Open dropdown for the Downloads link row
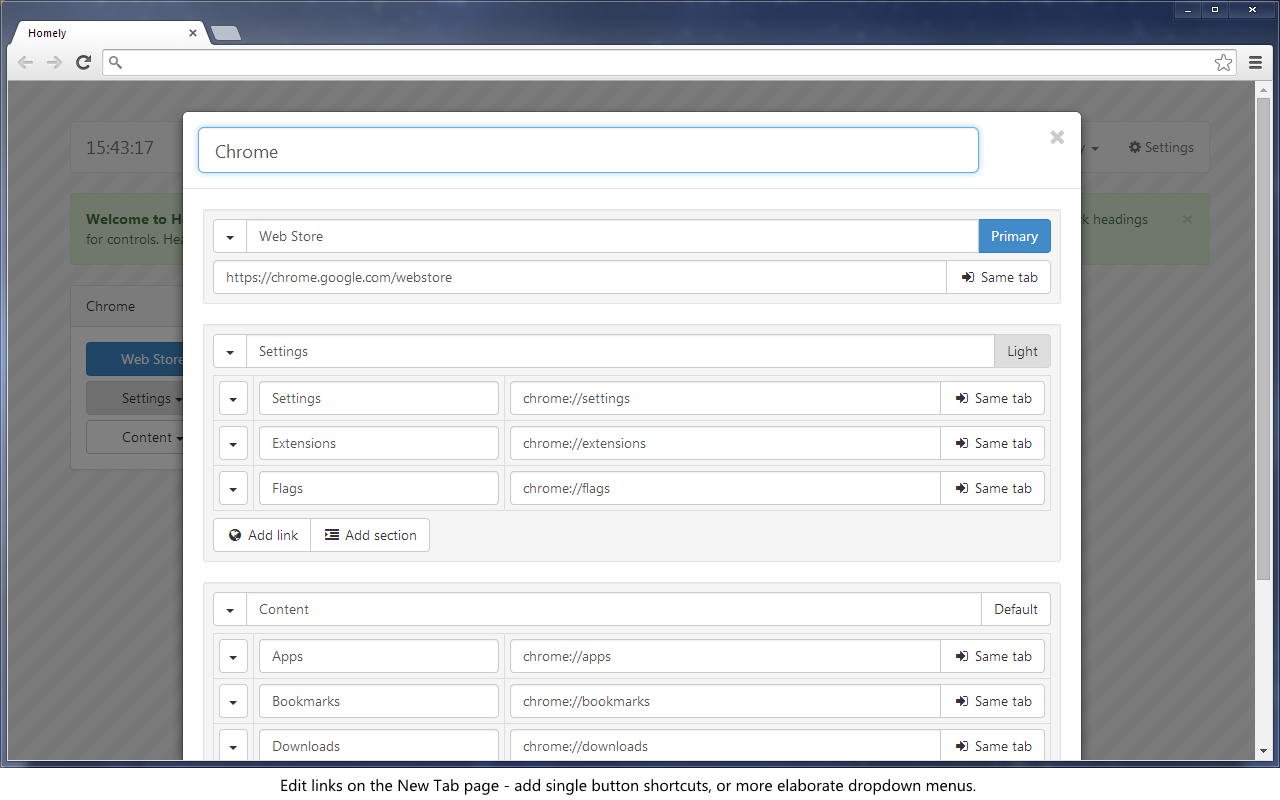The image size is (1280, 800). pyautogui.click(x=233, y=746)
